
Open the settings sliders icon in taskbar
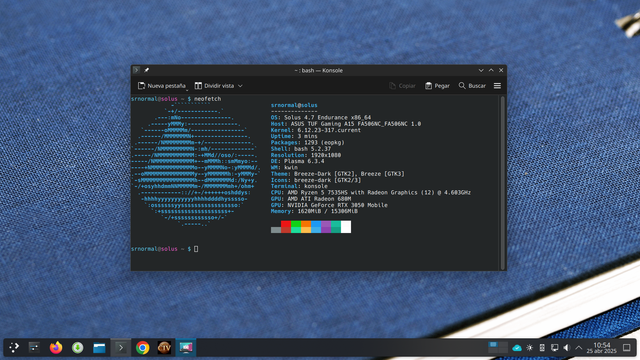(34, 348)
